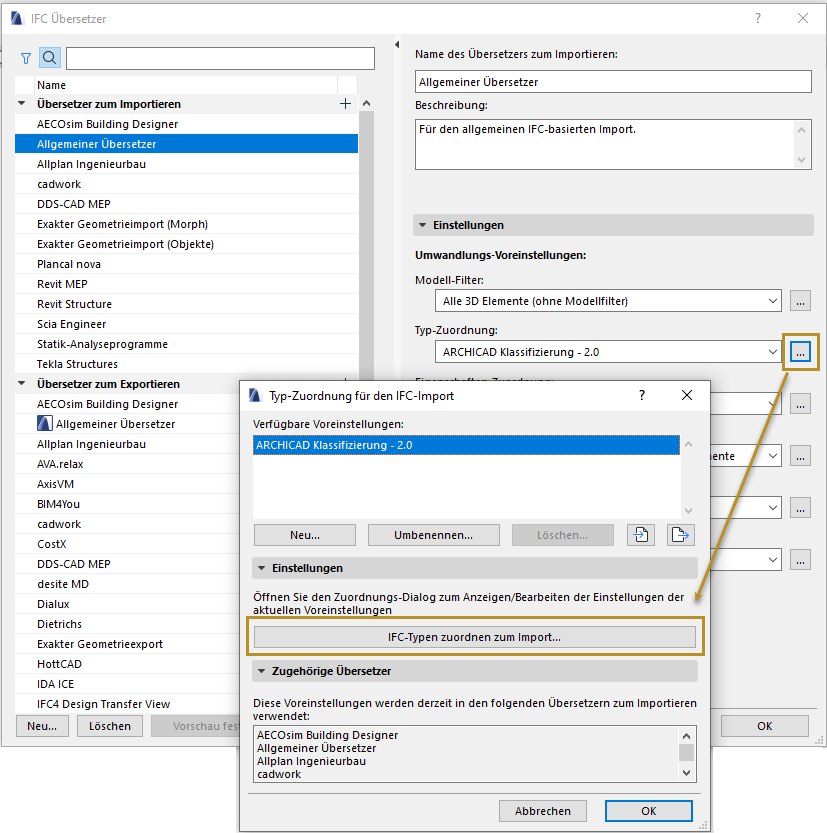Click Löschen button below translator list

coord(109,726)
